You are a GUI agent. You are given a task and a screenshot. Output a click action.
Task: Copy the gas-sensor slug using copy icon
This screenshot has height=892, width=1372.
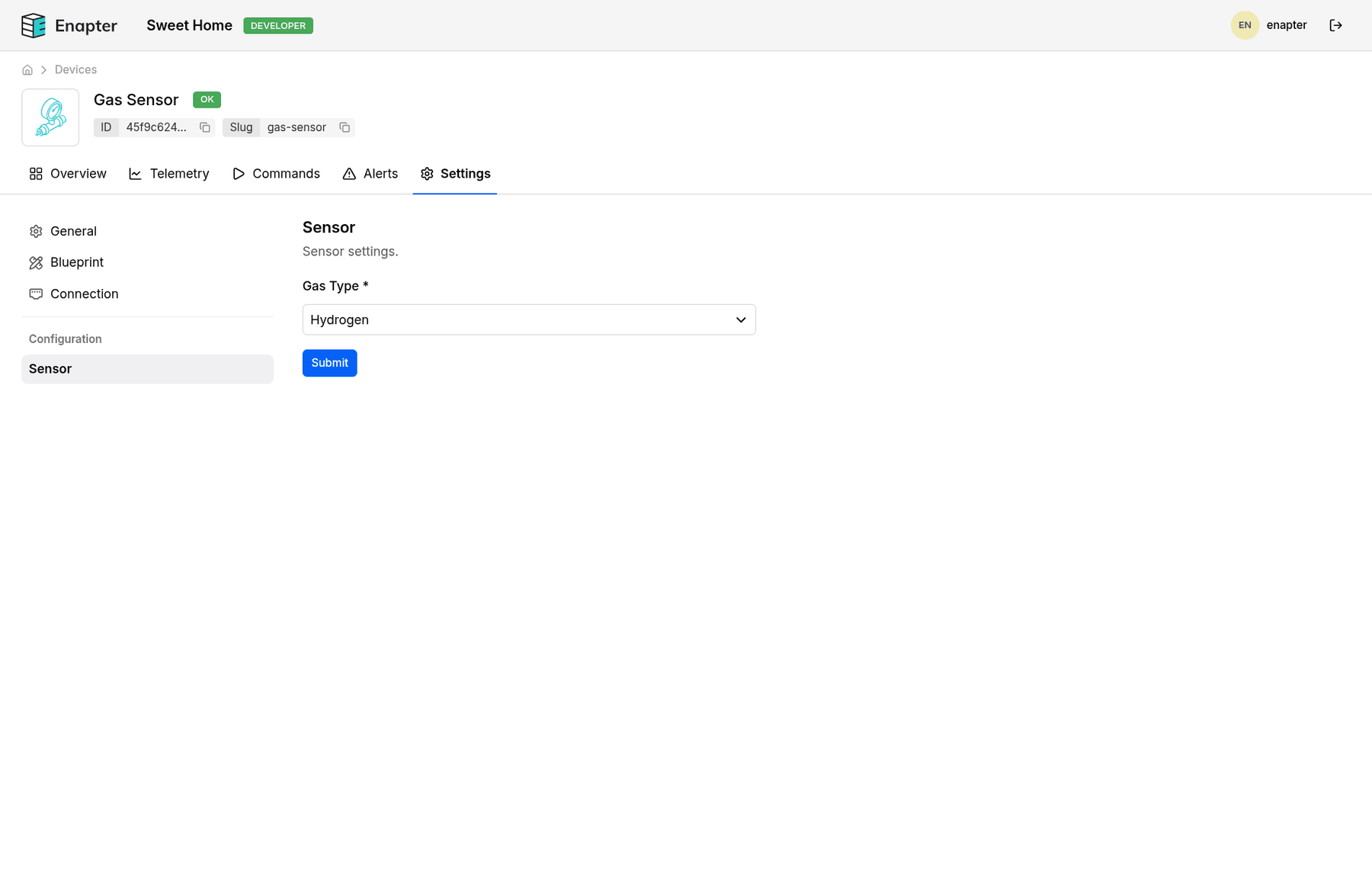click(345, 127)
